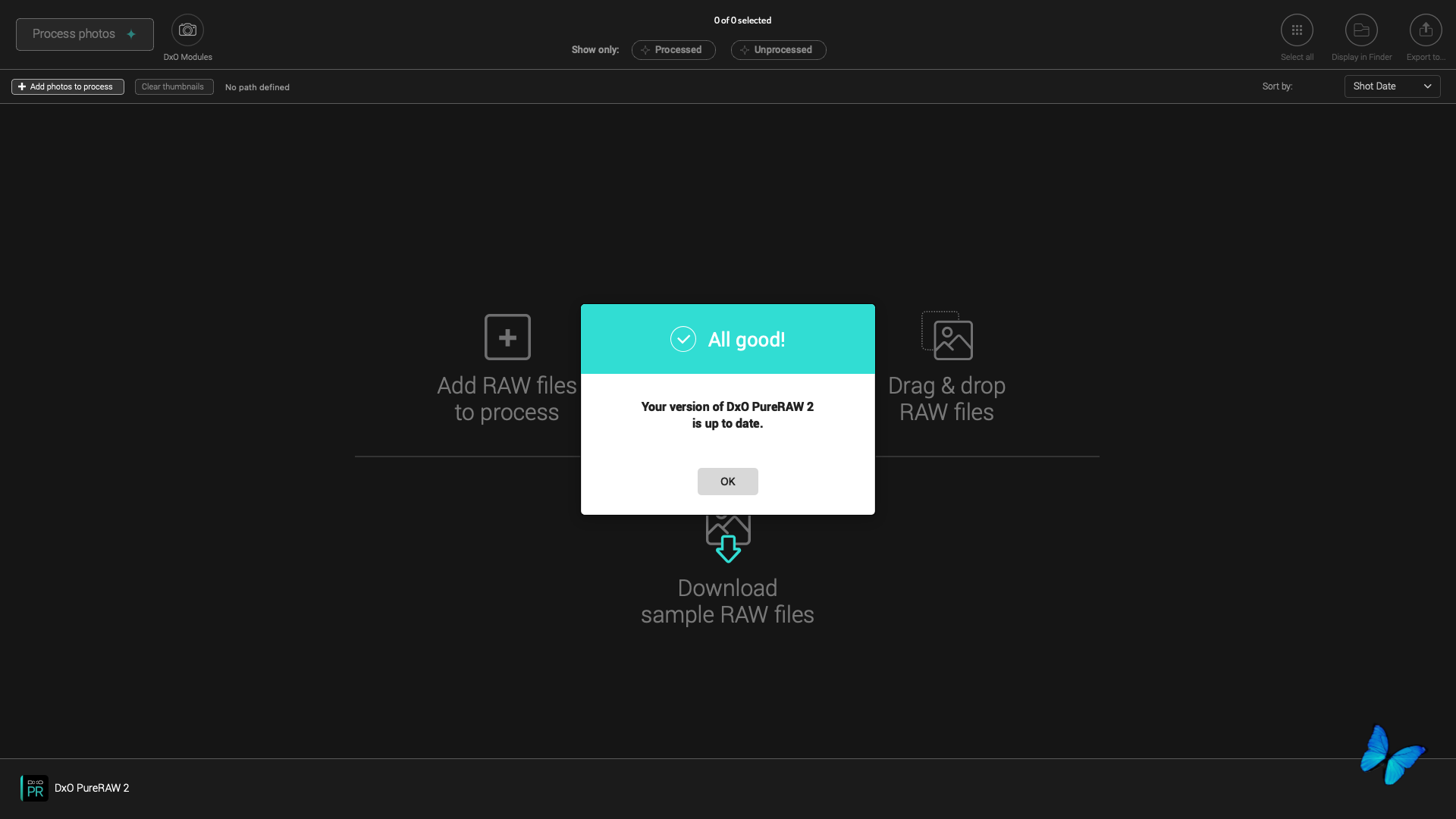Open DxO Modules camera icon
1456x819 pixels.
(x=187, y=30)
